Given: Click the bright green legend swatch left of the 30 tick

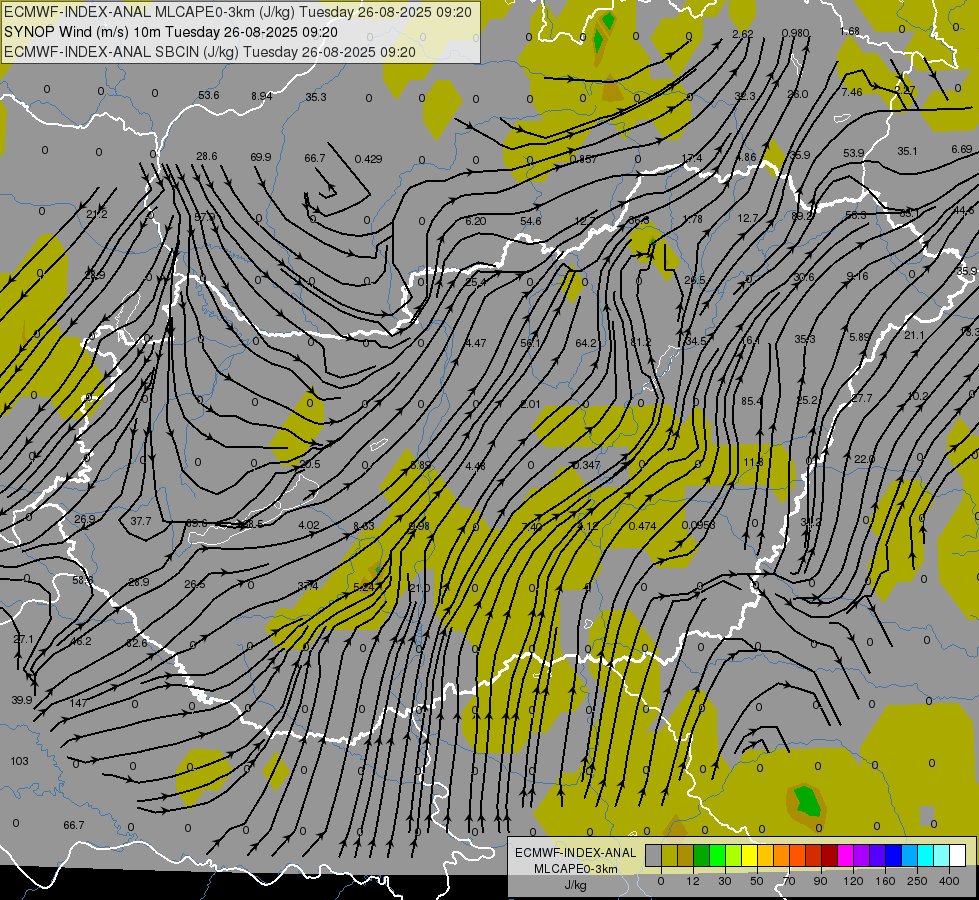Looking at the screenshot, I should [x=717, y=856].
